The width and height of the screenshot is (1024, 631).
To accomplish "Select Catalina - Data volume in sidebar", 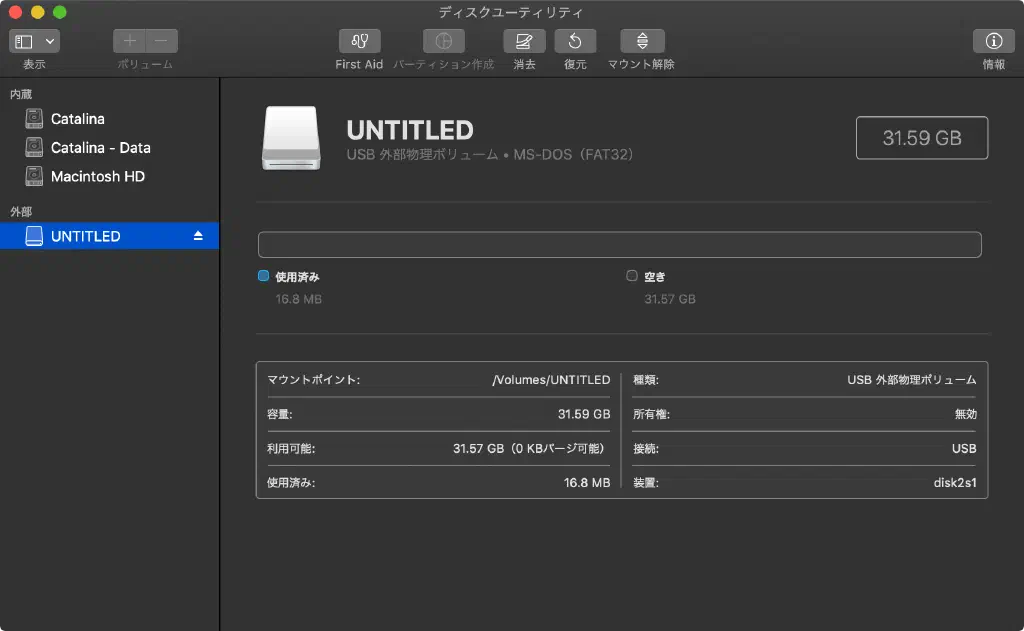I will (100, 148).
